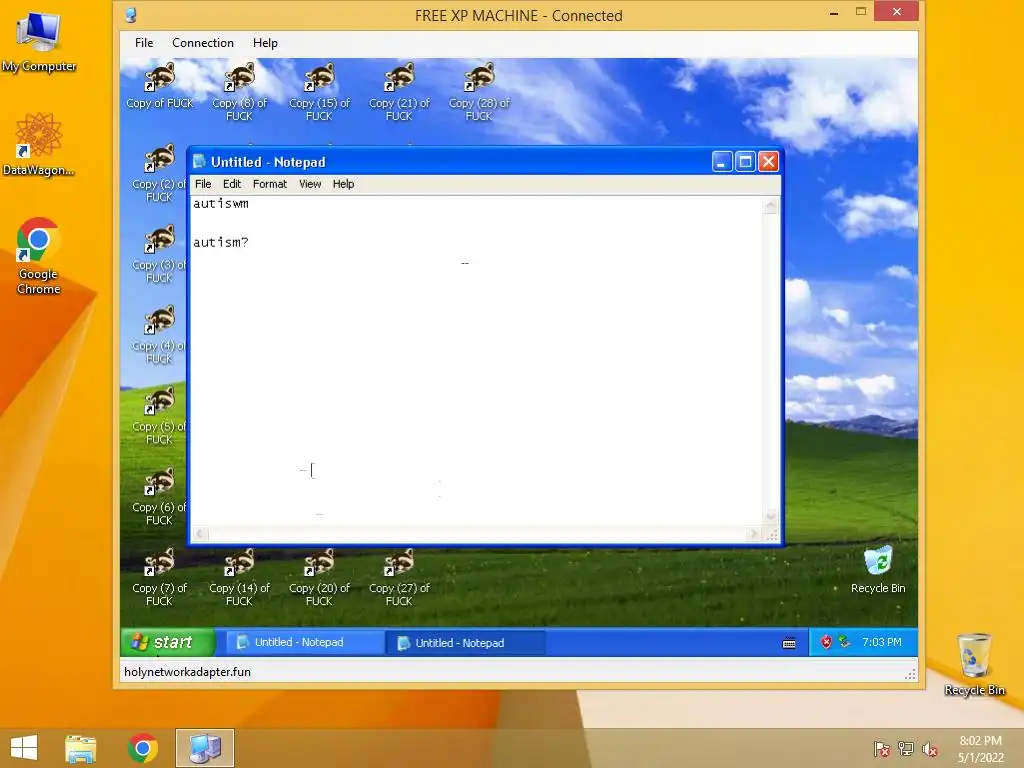Open the Notepad View menu
The width and height of the screenshot is (1024, 768).
coord(310,184)
